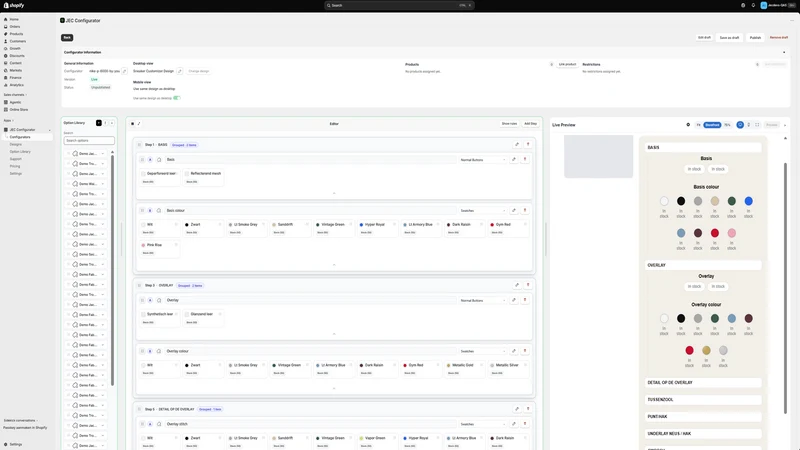Click the Add Step button in the Editor
The height and width of the screenshot is (450, 800).
(x=530, y=123)
